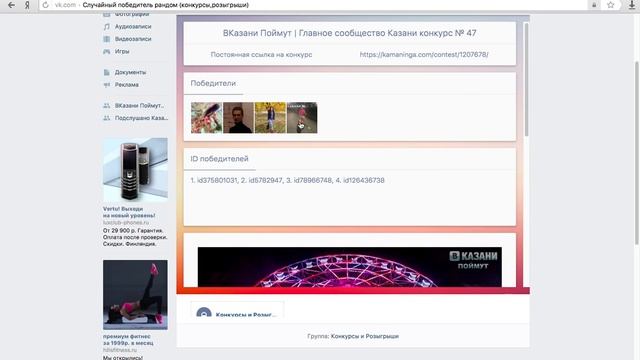Click the address bar page title
Viewport: 640px width, 360px height.
click(165, 5)
